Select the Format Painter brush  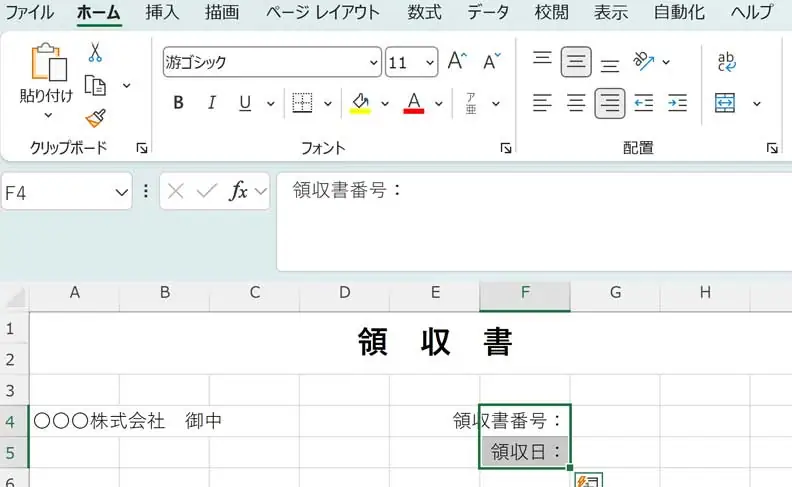[x=95, y=118]
